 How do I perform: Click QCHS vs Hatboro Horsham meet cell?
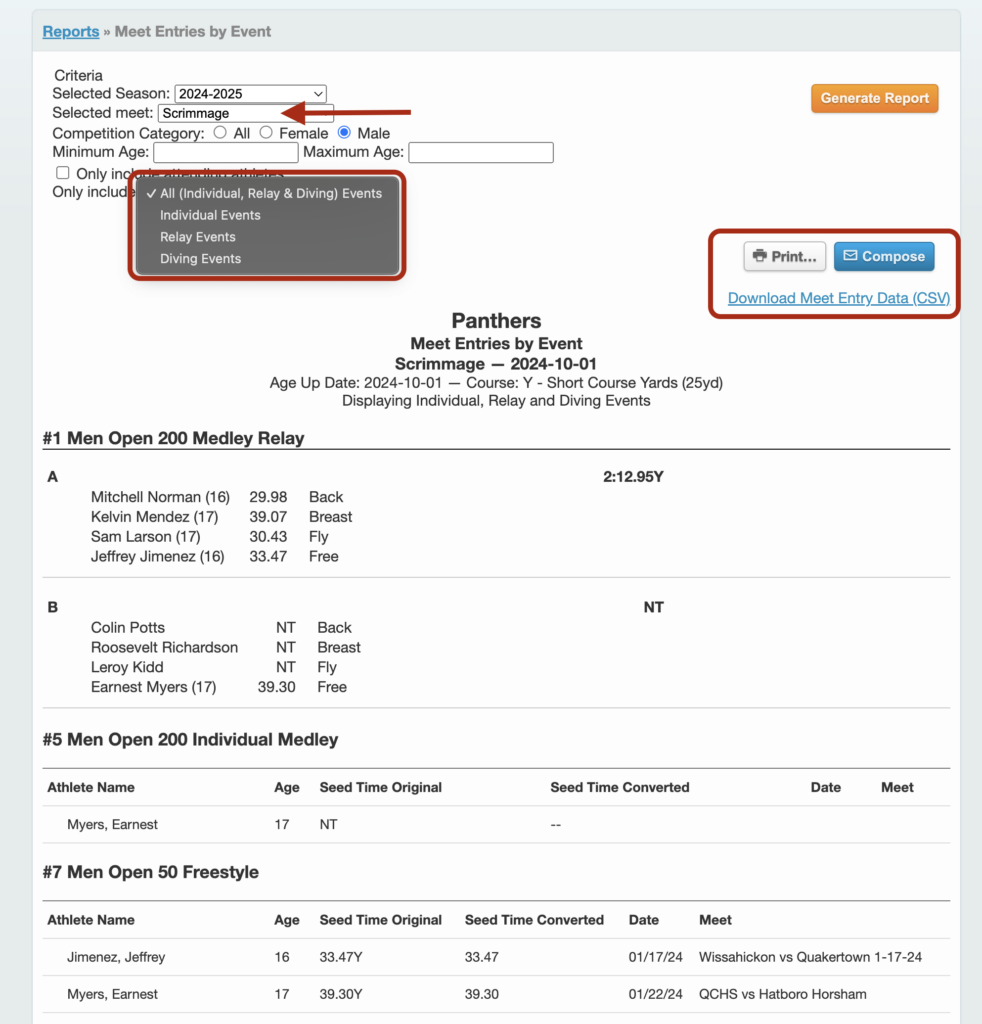(x=783, y=994)
